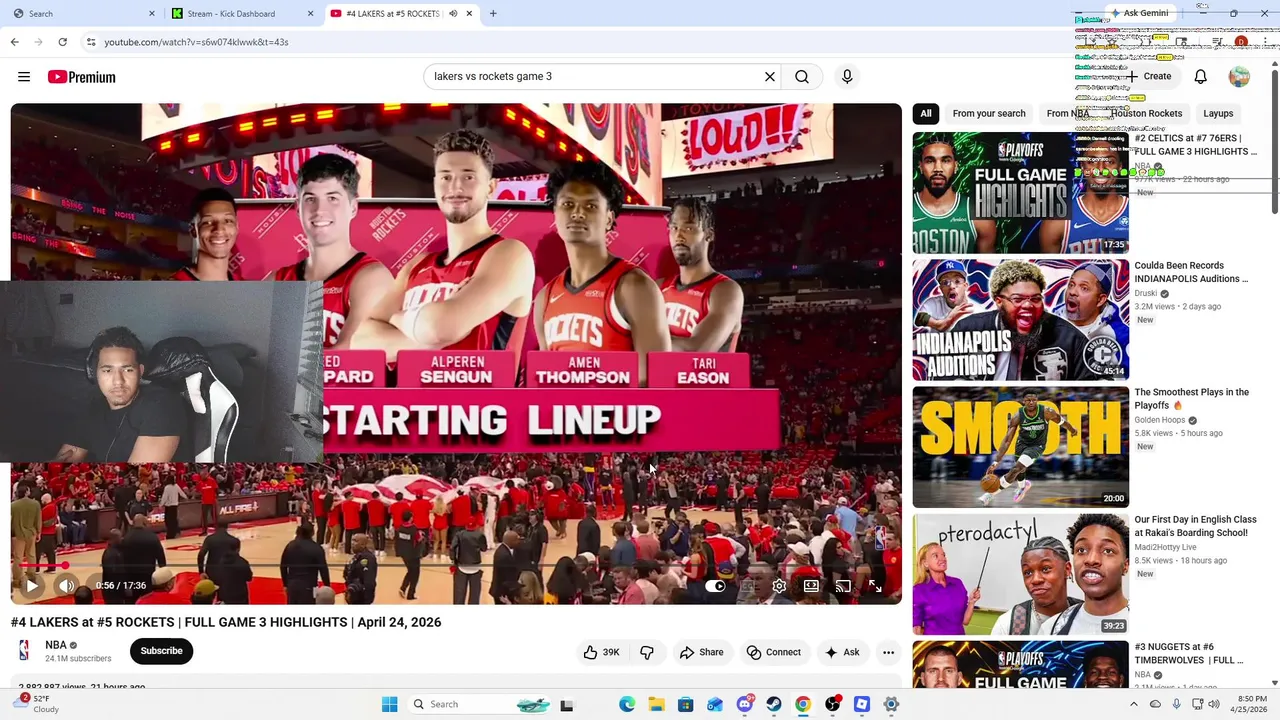The width and height of the screenshot is (1280, 720).
Task: Cast video with Play on TV icon
Action: [843, 586]
